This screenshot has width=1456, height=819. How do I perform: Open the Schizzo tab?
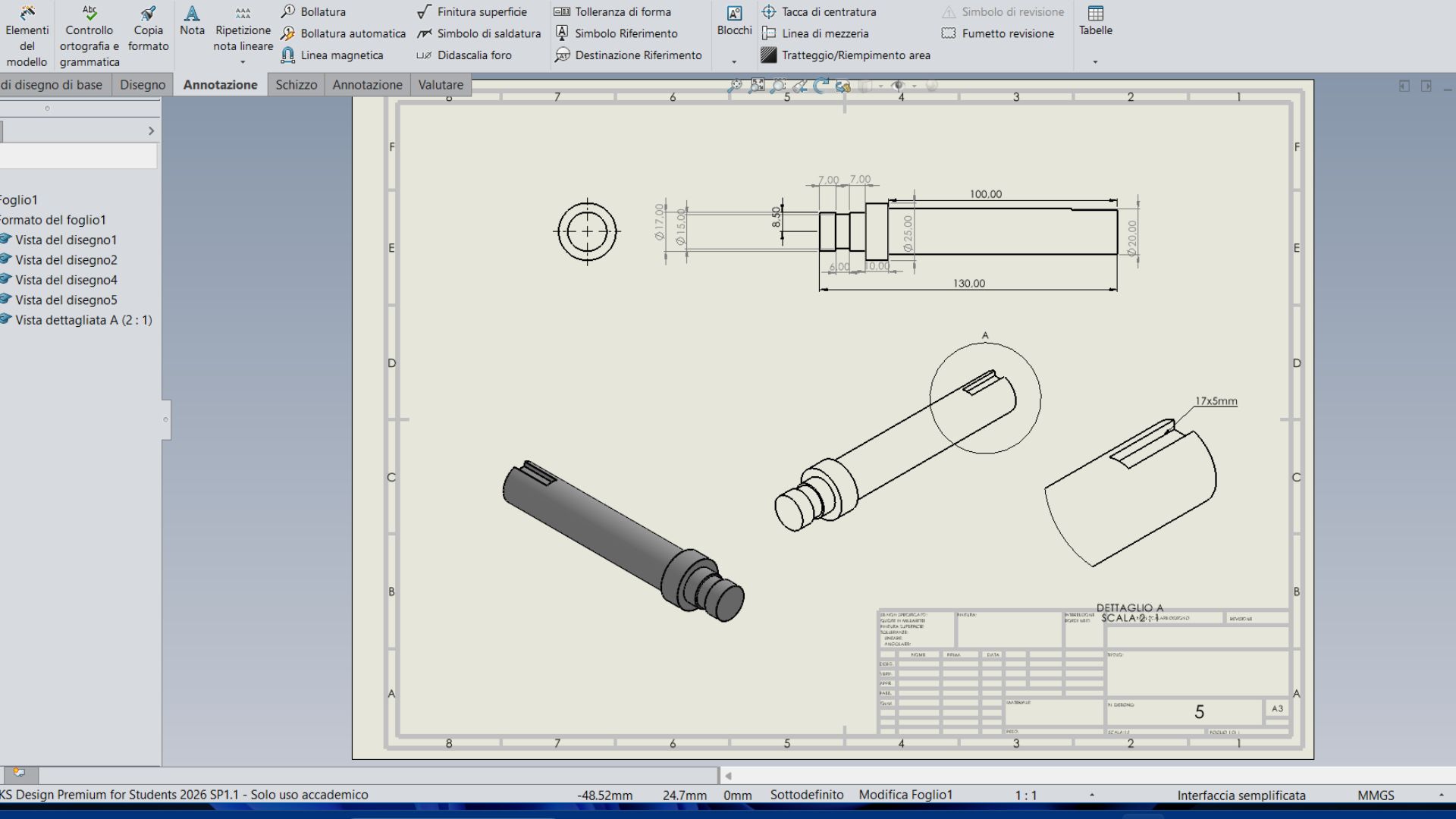pos(297,85)
